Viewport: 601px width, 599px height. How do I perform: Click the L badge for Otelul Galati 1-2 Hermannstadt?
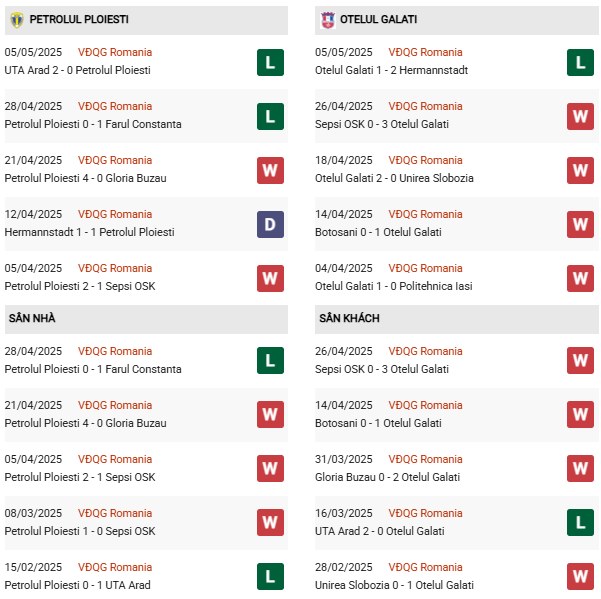[580, 62]
